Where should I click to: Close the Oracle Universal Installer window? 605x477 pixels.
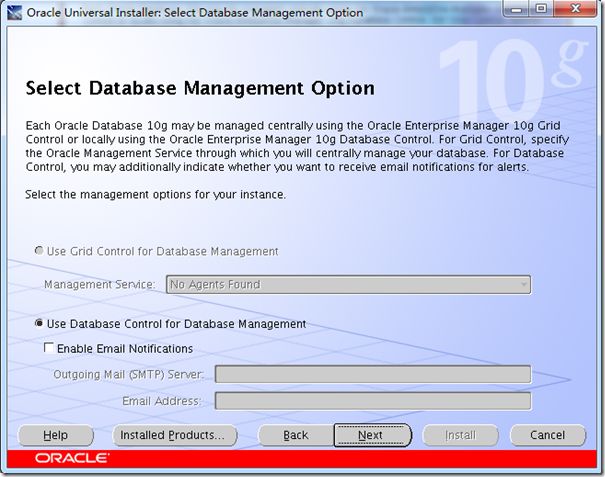click(x=575, y=9)
